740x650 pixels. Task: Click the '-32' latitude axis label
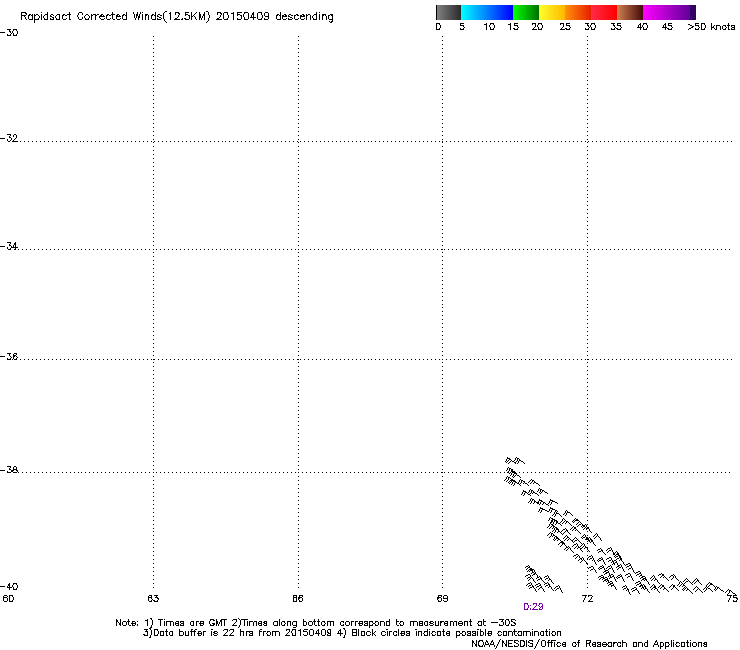(9, 138)
